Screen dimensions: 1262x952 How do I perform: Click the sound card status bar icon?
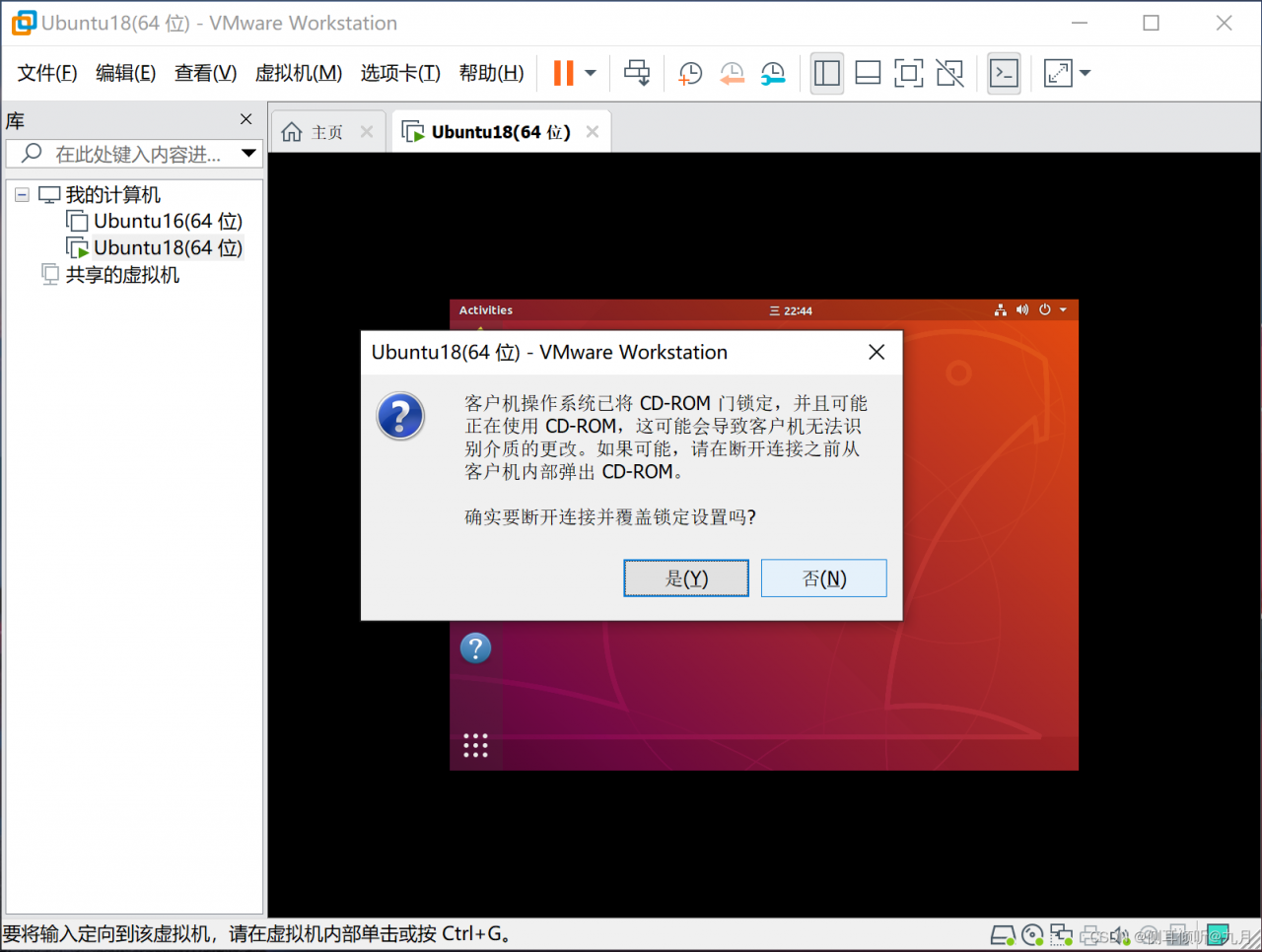coord(1120,935)
